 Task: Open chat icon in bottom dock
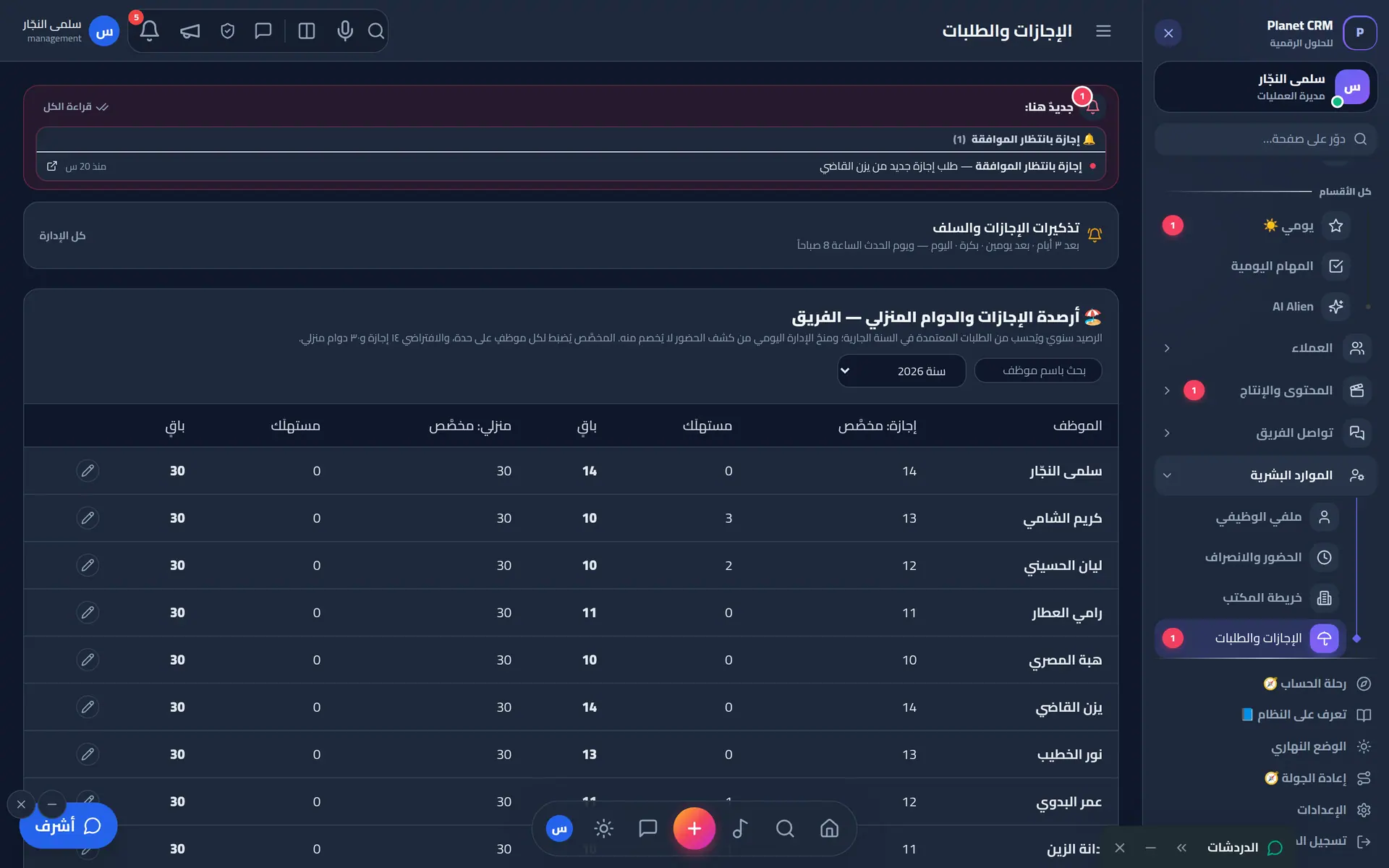tap(648, 828)
